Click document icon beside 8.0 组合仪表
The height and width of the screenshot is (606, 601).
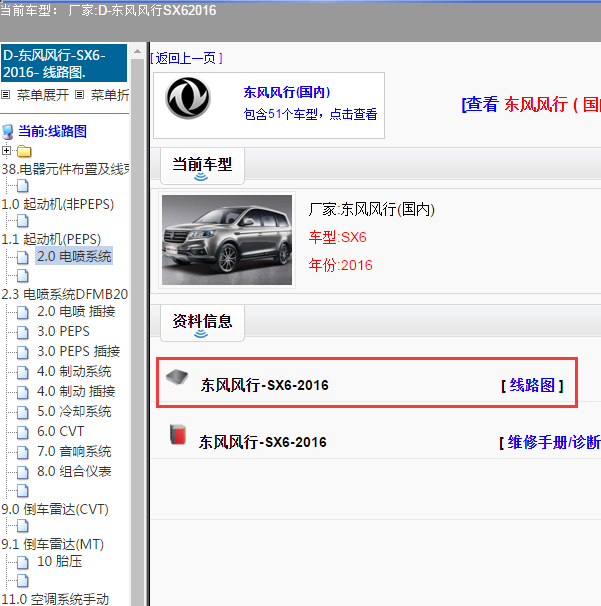(x=23, y=472)
